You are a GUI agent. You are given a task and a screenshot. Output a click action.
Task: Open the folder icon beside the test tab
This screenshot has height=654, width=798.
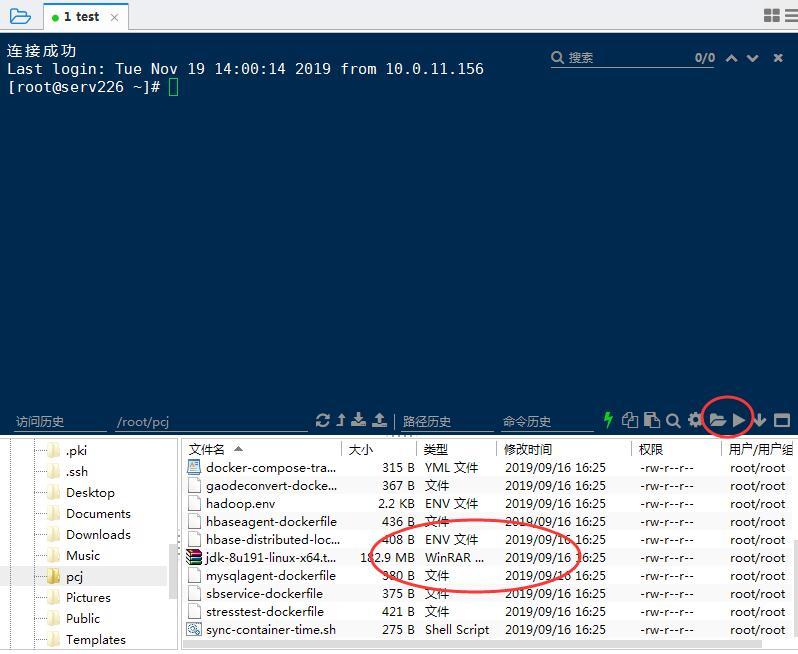[x=20, y=16]
